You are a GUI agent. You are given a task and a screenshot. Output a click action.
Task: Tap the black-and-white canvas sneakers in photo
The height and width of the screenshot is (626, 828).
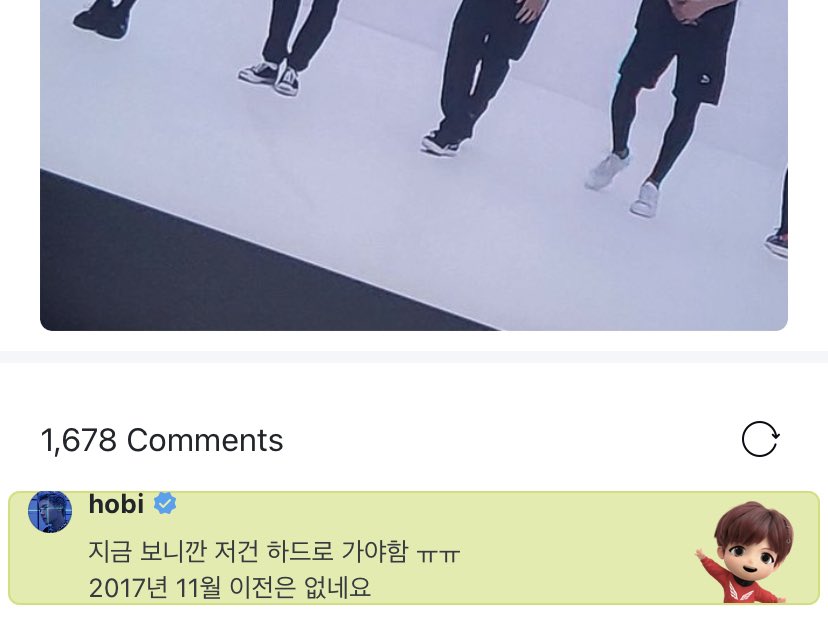pos(269,77)
